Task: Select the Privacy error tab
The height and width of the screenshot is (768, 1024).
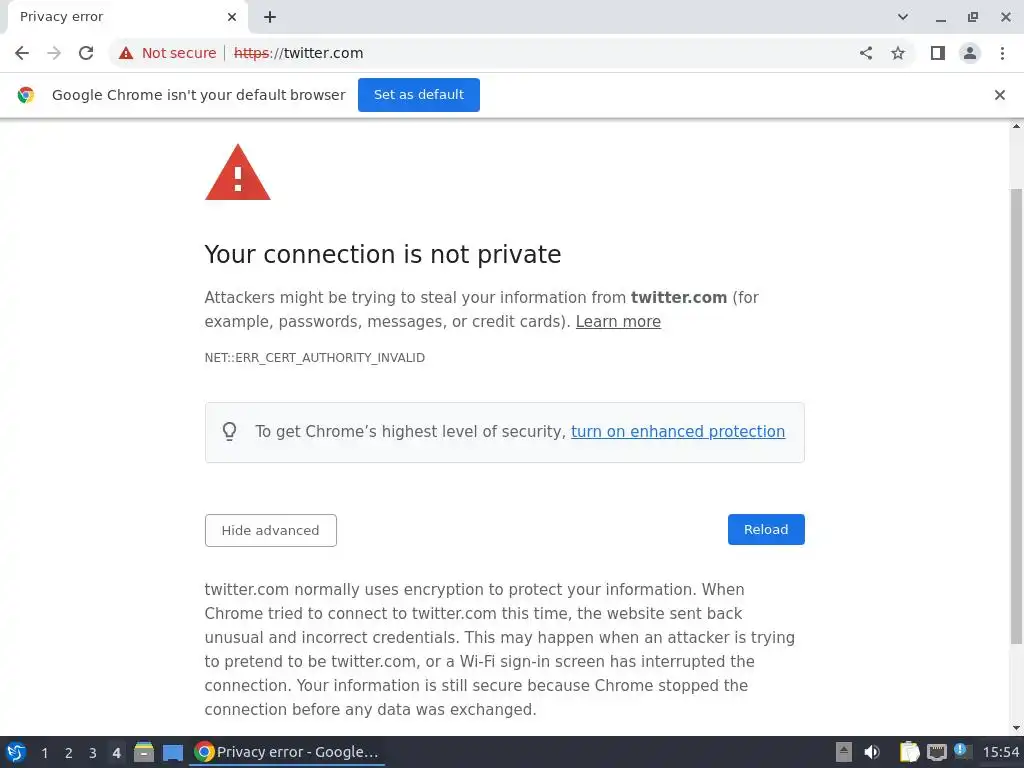Action: (x=110, y=17)
